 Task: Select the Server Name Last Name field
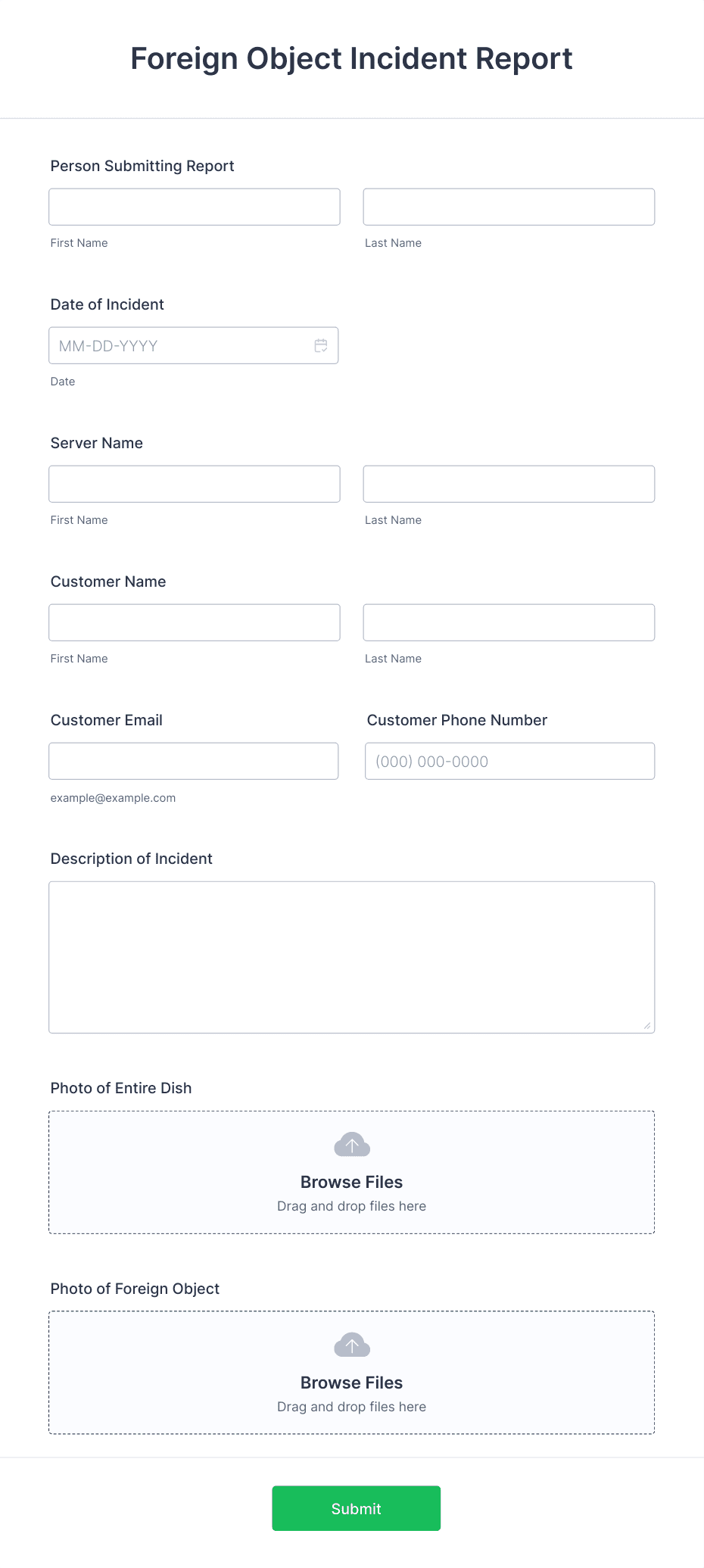point(509,483)
